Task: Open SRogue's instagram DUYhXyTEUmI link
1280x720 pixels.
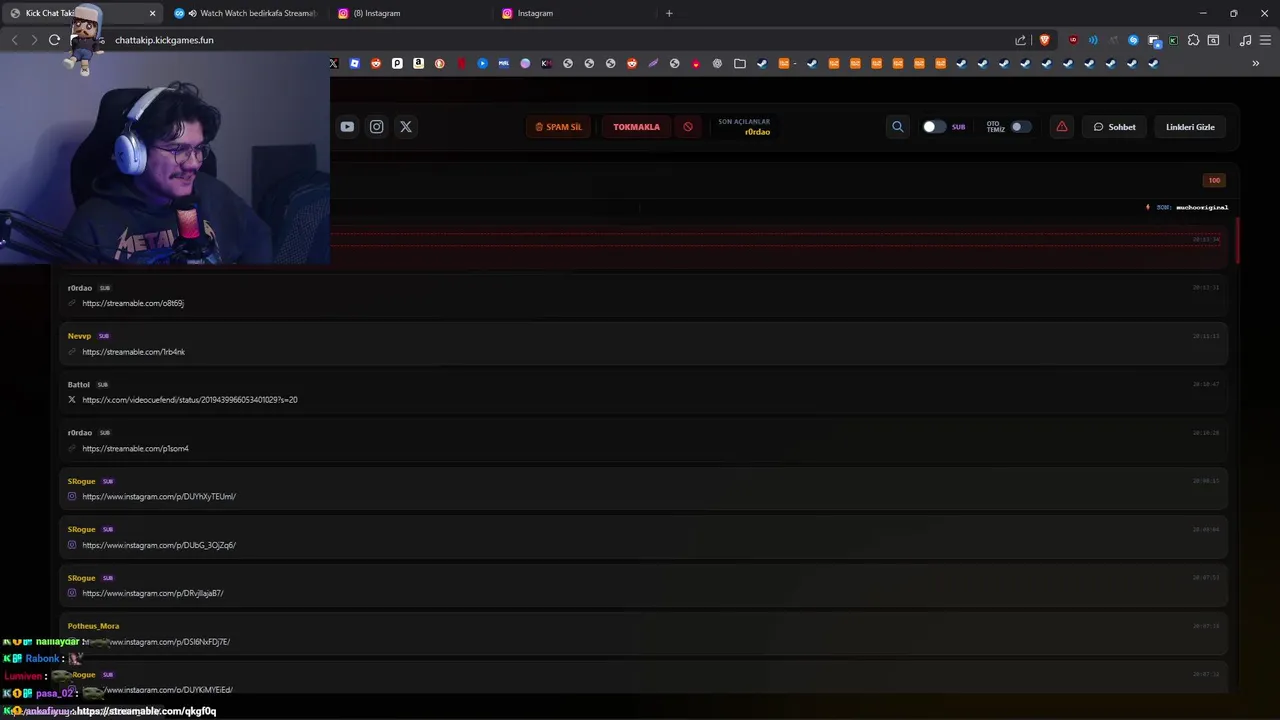Action: [x=159, y=496]
